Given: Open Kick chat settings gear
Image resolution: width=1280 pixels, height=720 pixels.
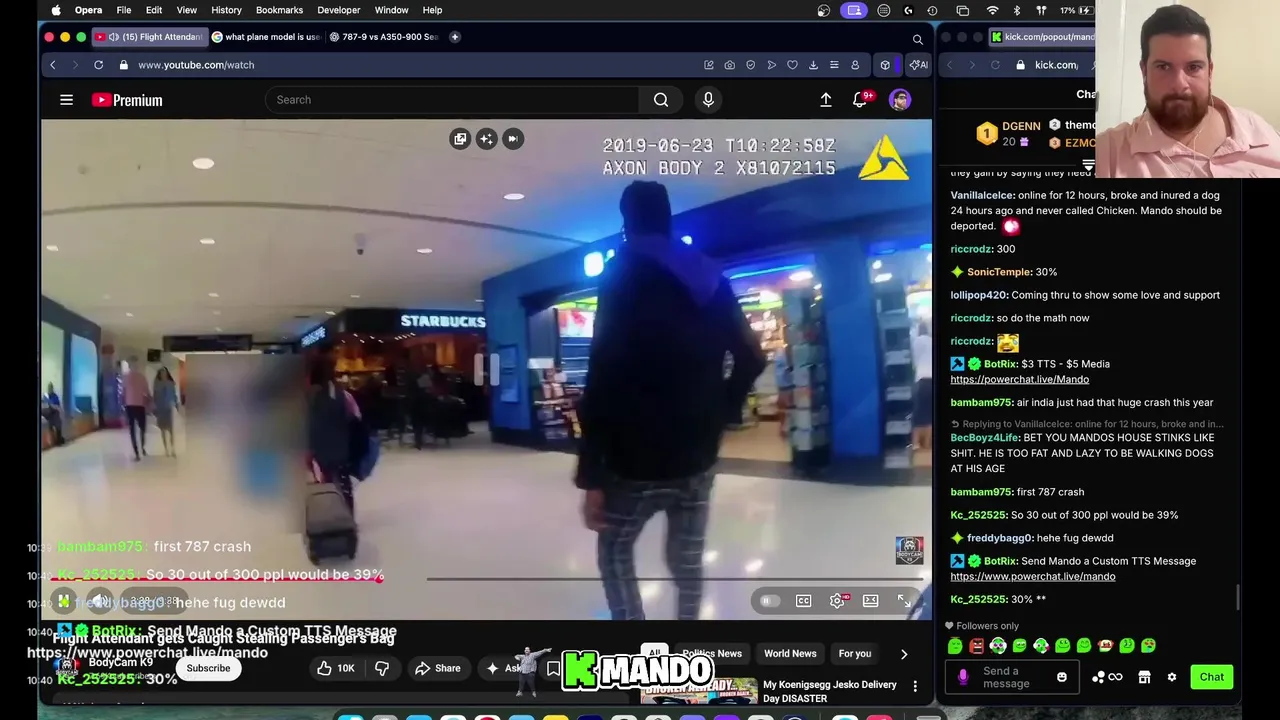Looking at the screenshot, I should 1172,677.
